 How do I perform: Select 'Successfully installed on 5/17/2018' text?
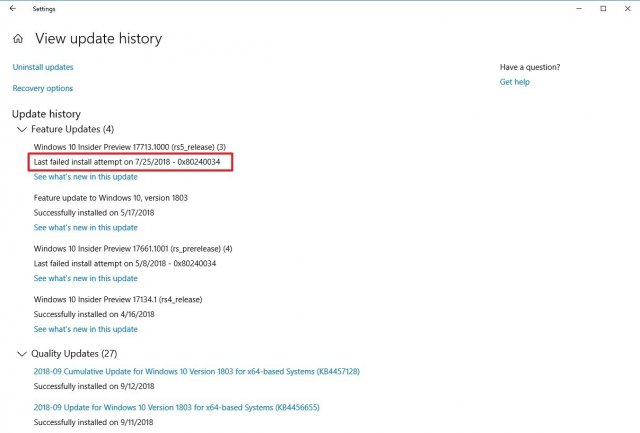click(94, 213)
